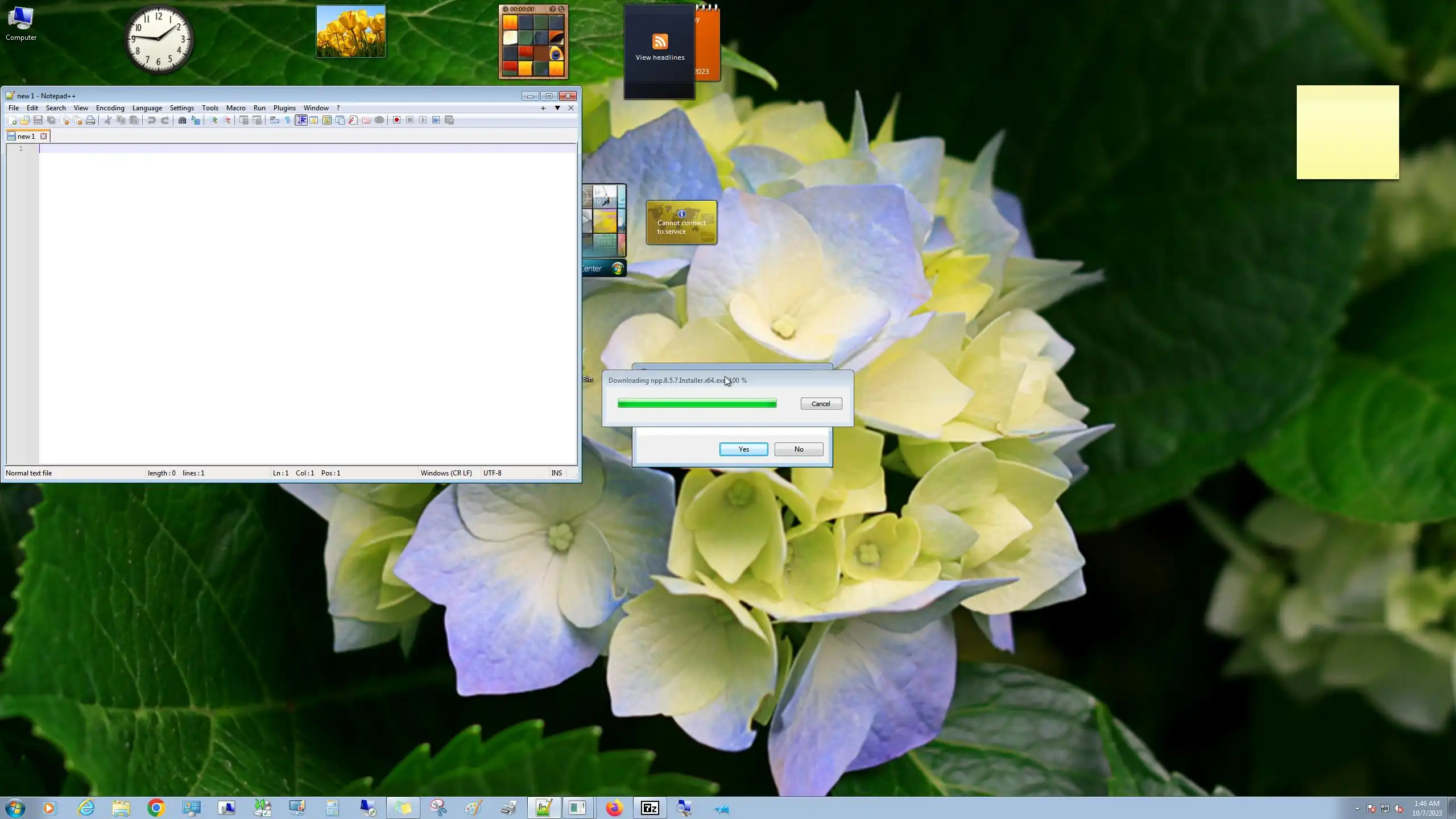The image size is (1456, 819).
Task: Toggle Word Wrap in the toolbar
Action: click(x=274, y=120)
